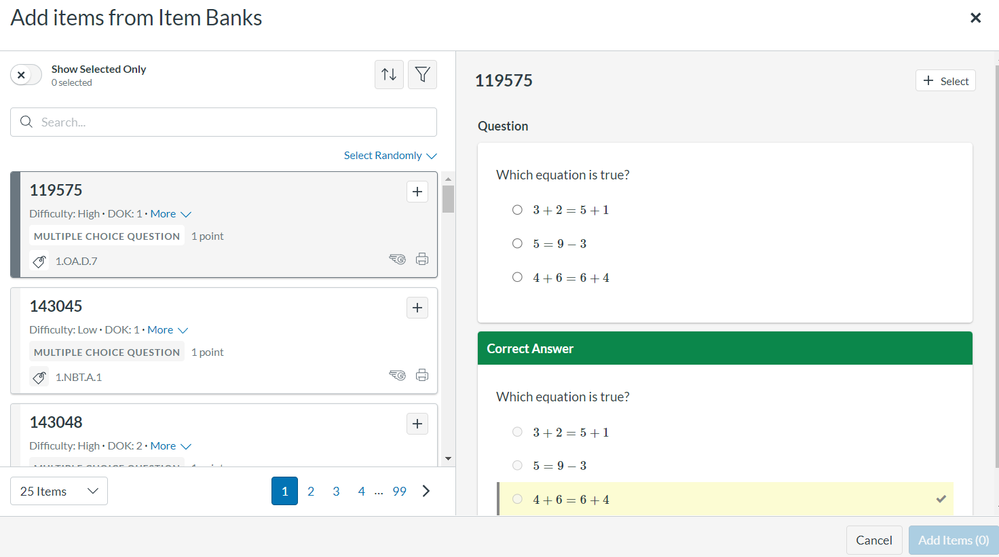The height and width of the screenshot is (557, 999).
Task: Click the print icon for item 119575
Action: point(422,260)
